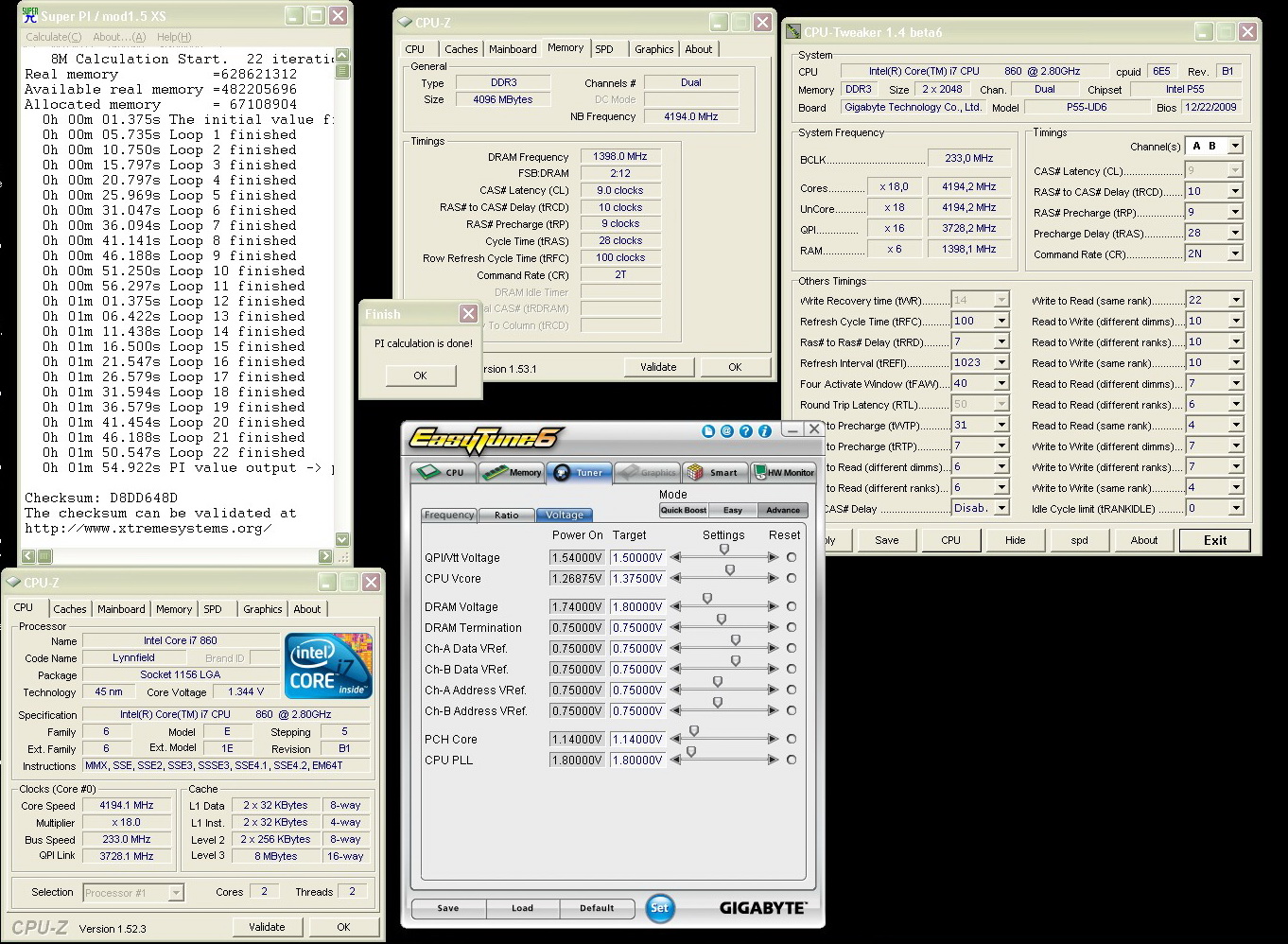Open Channel(s) dropdown in CPU-Tweaker
1288x944 pixels.
point(1235,147)
